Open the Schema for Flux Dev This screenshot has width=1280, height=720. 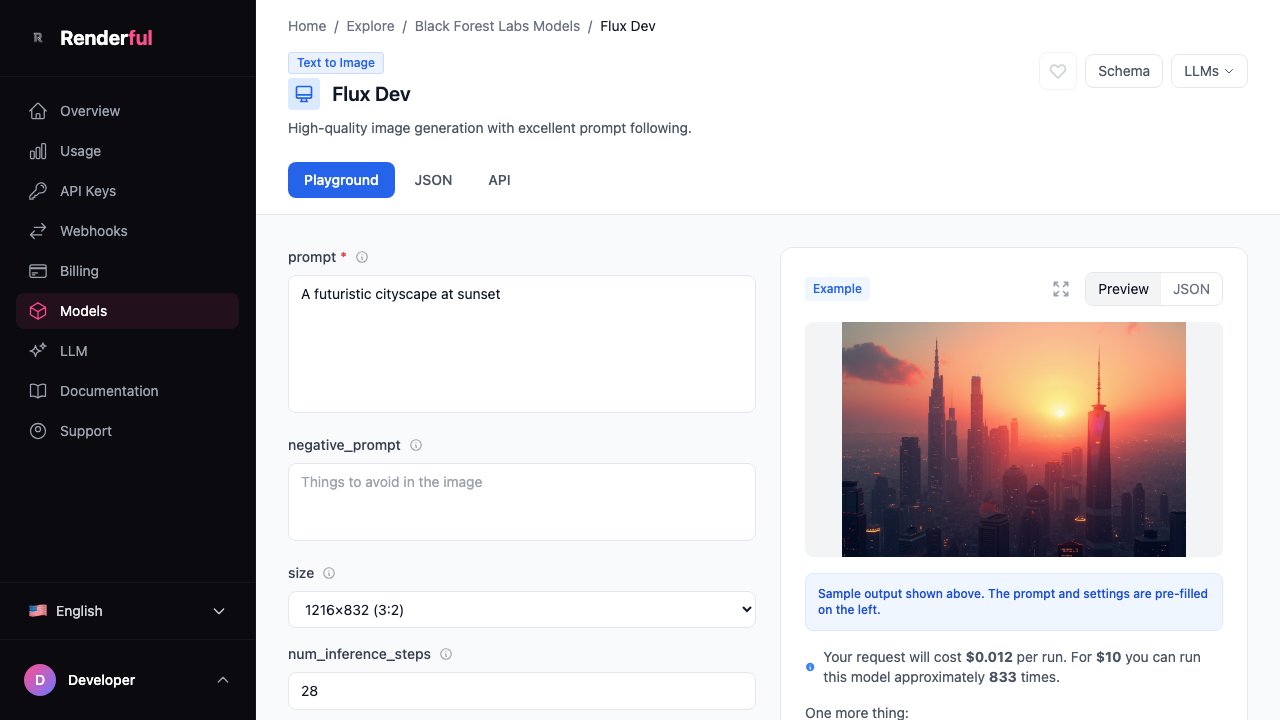coord(1123,71)
